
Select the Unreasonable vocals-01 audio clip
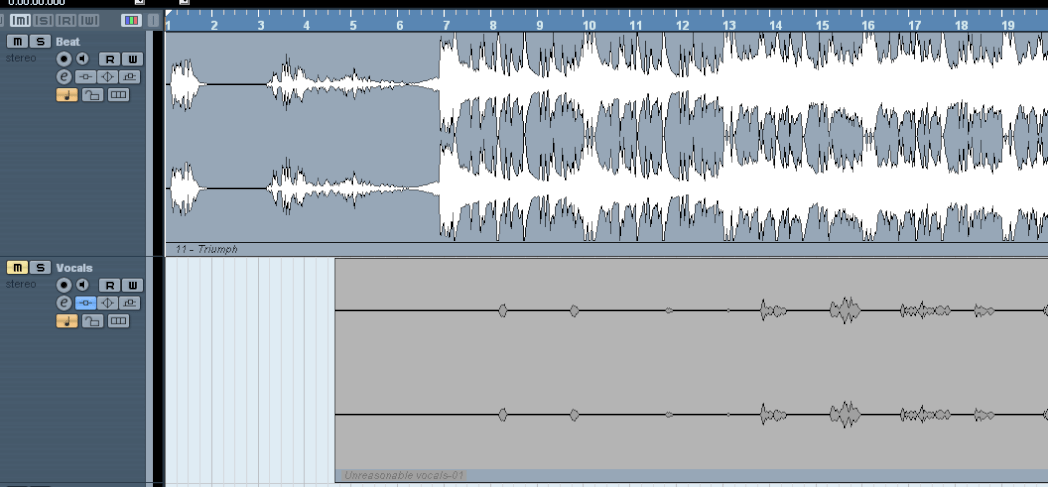(691, 370)
